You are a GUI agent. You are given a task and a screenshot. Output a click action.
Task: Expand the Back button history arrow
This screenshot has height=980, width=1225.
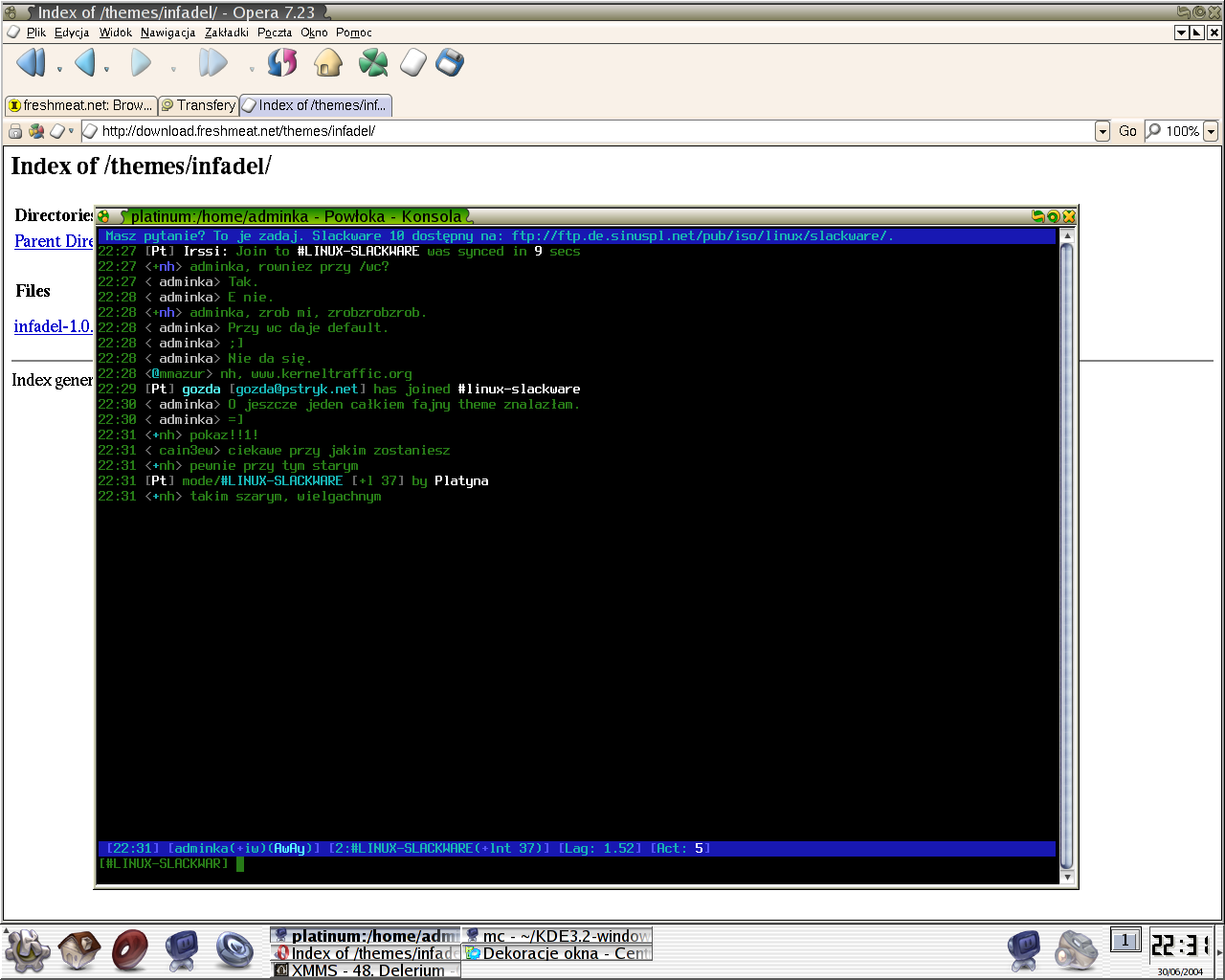coord(106,69)
